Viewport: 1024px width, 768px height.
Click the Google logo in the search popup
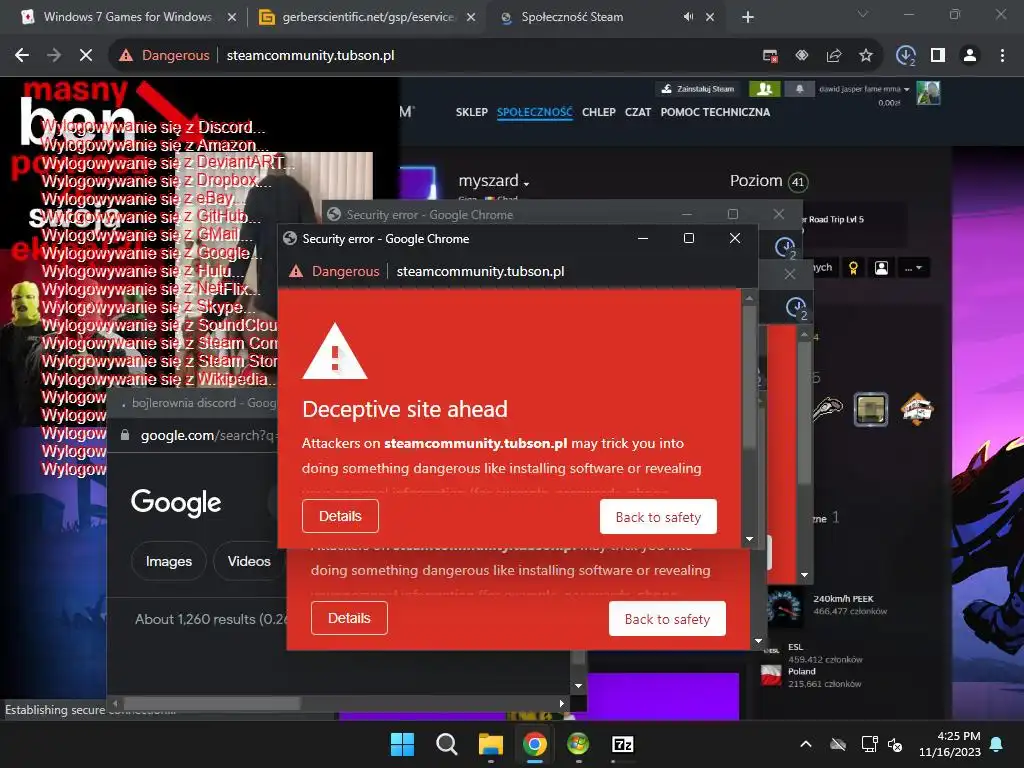[x=176, y=502]
